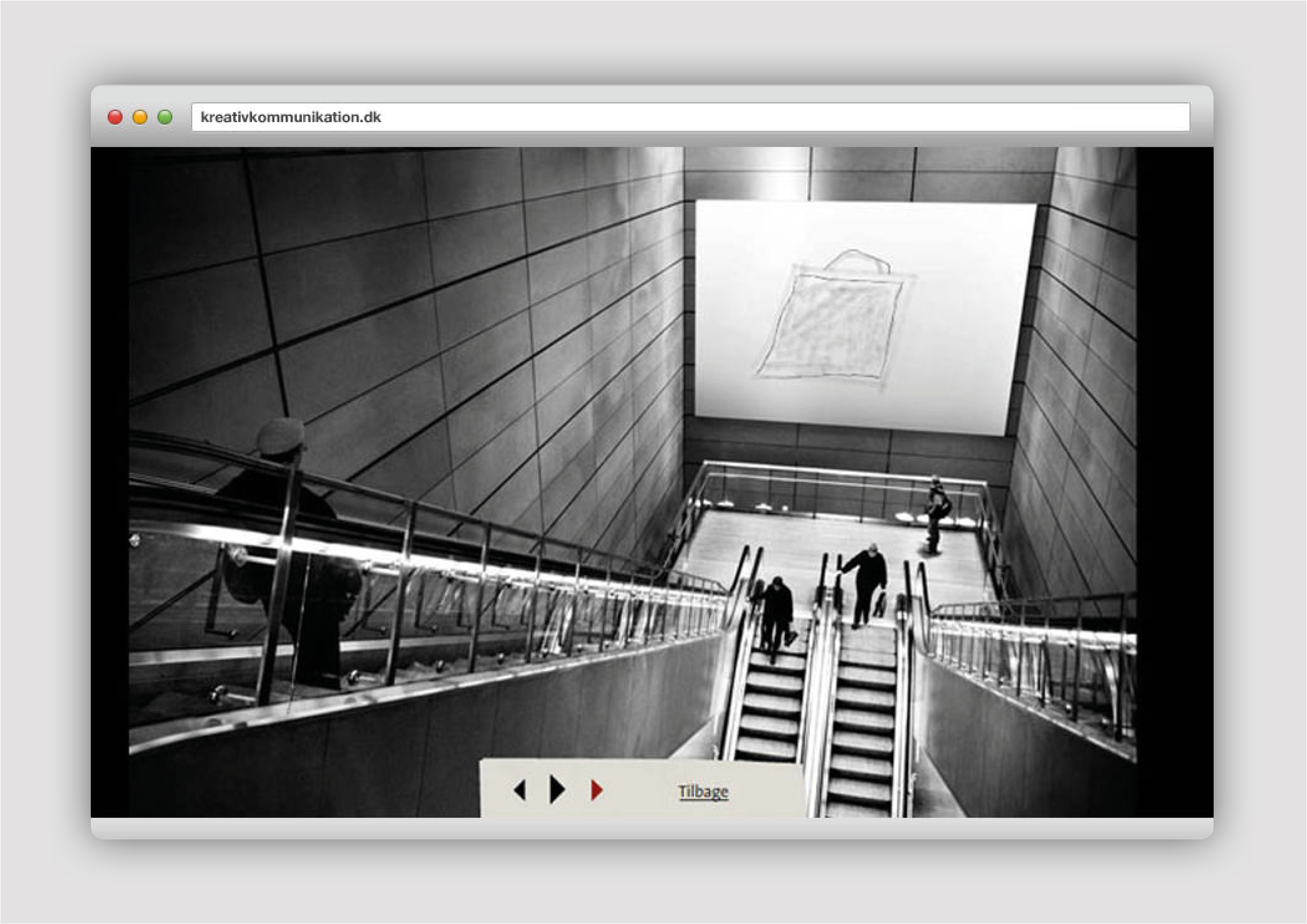1307x924 pixels.
Task: Click the green maximize window button
Action: [165, 117]
